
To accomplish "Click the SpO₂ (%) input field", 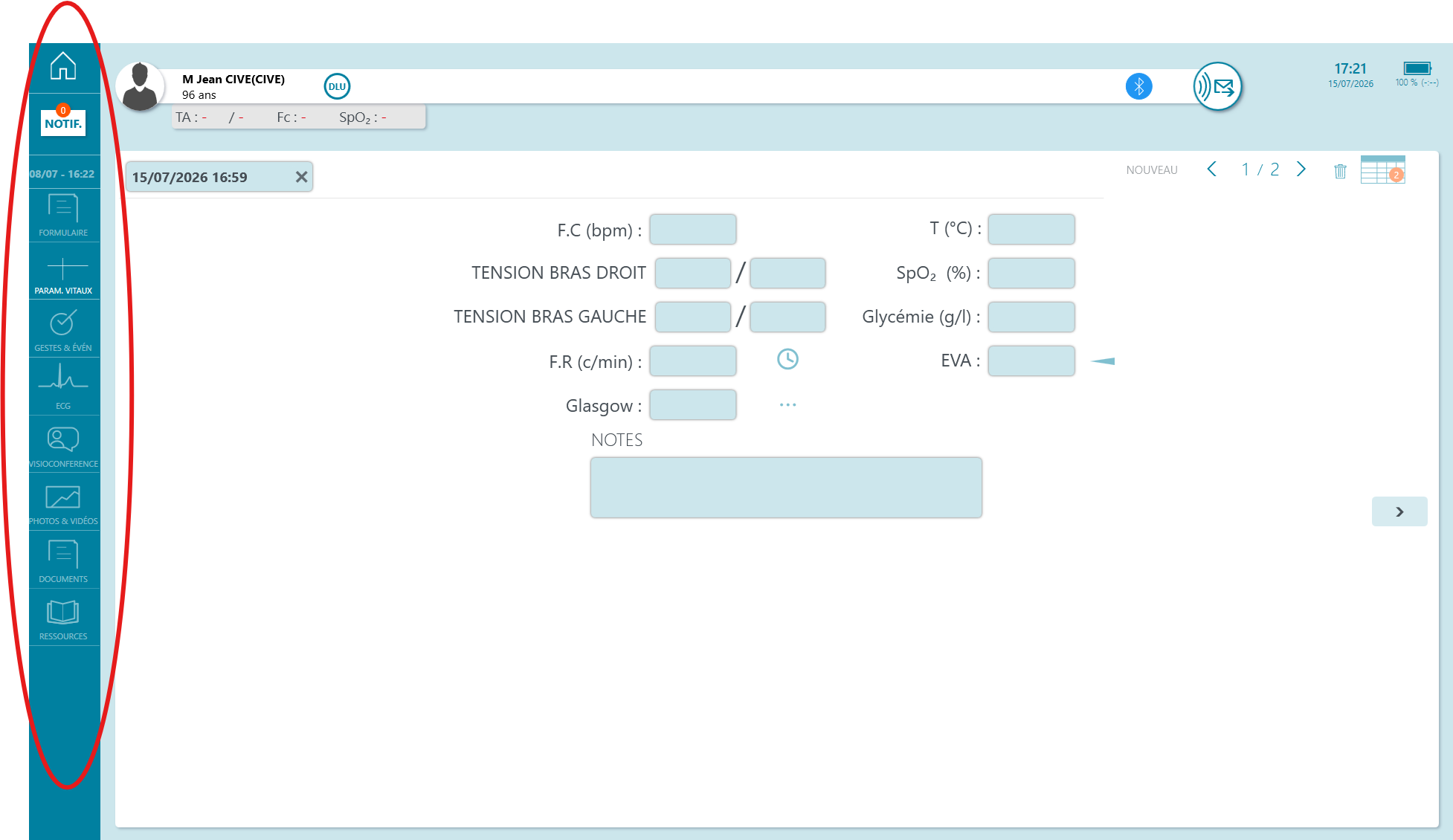I will coord(1031,273).
